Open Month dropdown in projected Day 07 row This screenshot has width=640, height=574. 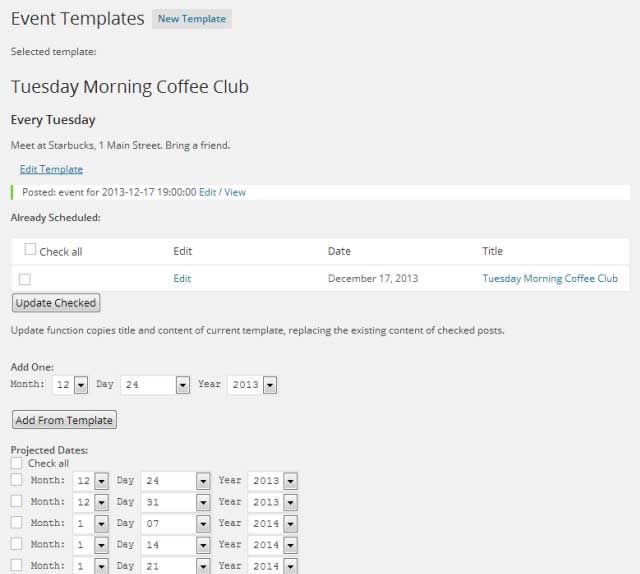point(91,523)
